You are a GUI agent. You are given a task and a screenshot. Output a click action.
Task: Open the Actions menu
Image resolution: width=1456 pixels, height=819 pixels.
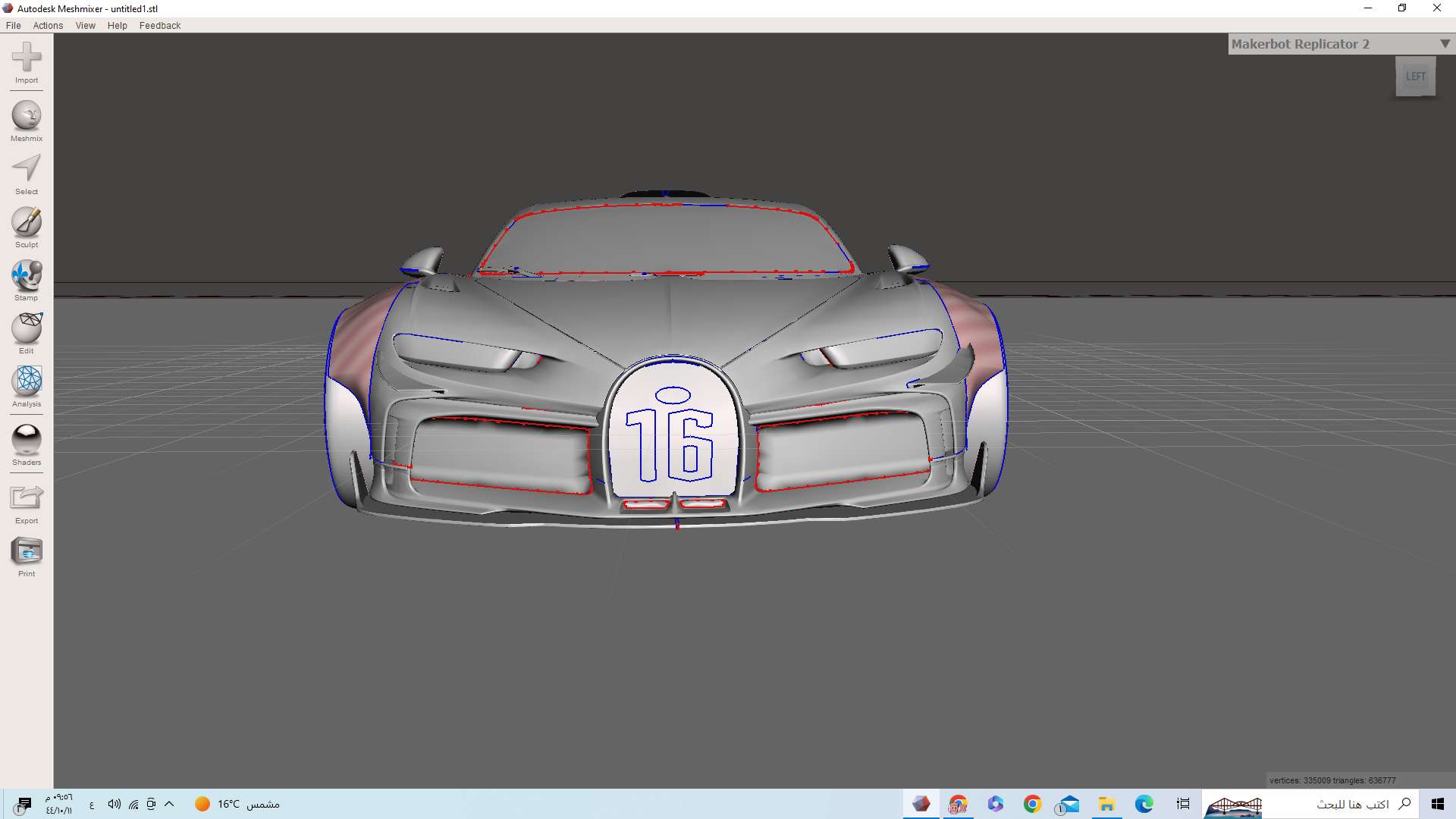[x=48, y=25]
